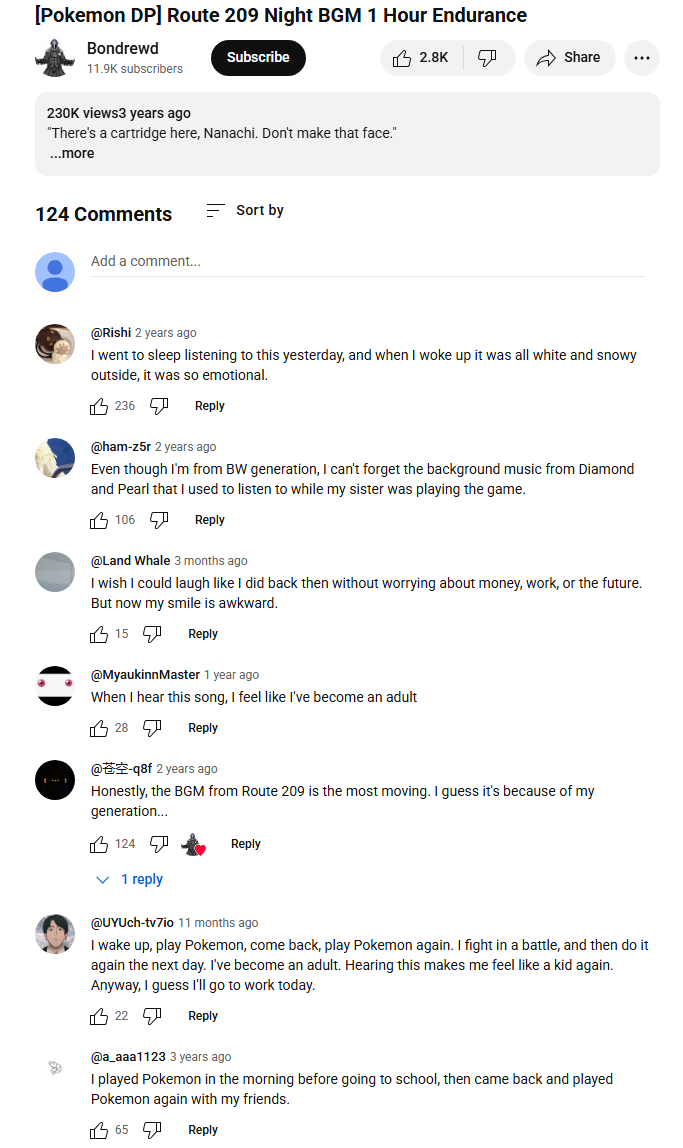This screenshot has width=683, height=1148.
Task: Expand 1 reply under @苍空-q8f comment
Action: [x=130, y=879]
